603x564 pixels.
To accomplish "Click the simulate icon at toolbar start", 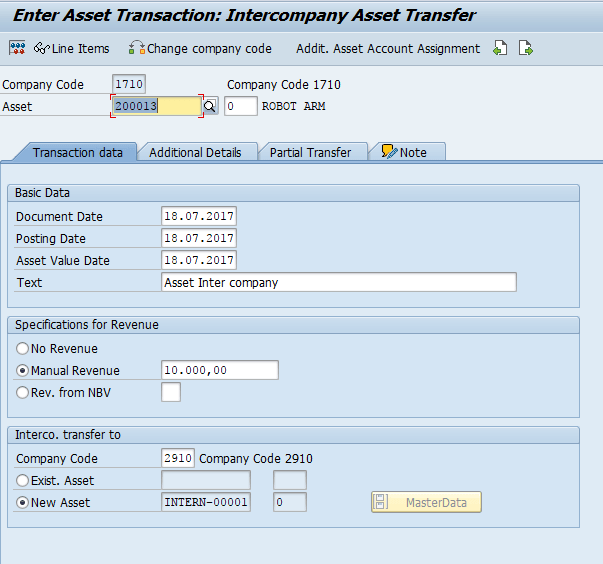I will 17,48.
